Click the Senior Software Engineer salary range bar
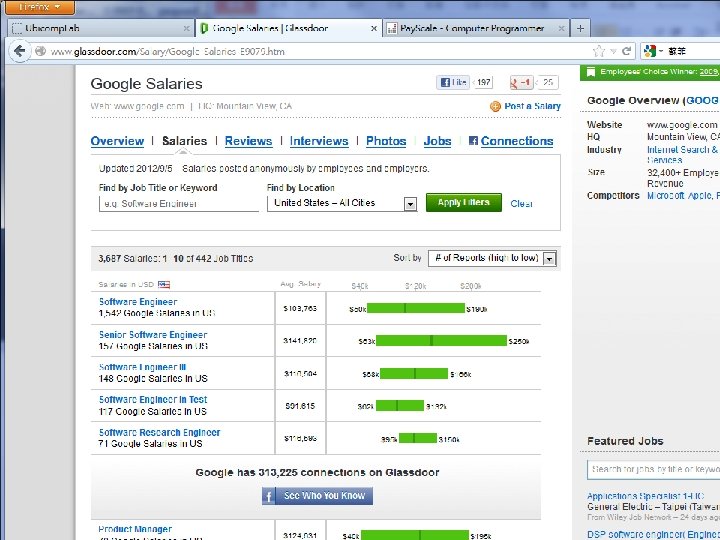720x540 pixels. pos(441,341)
